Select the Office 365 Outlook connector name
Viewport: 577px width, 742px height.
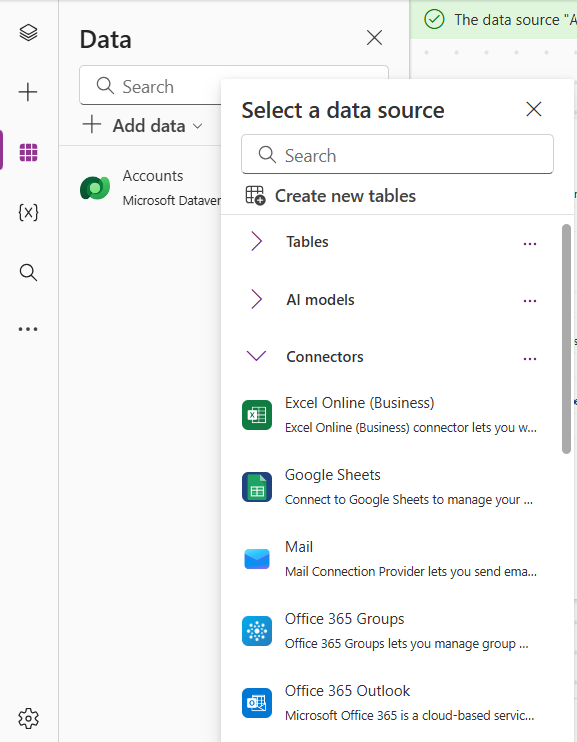(x=347, y=690)
